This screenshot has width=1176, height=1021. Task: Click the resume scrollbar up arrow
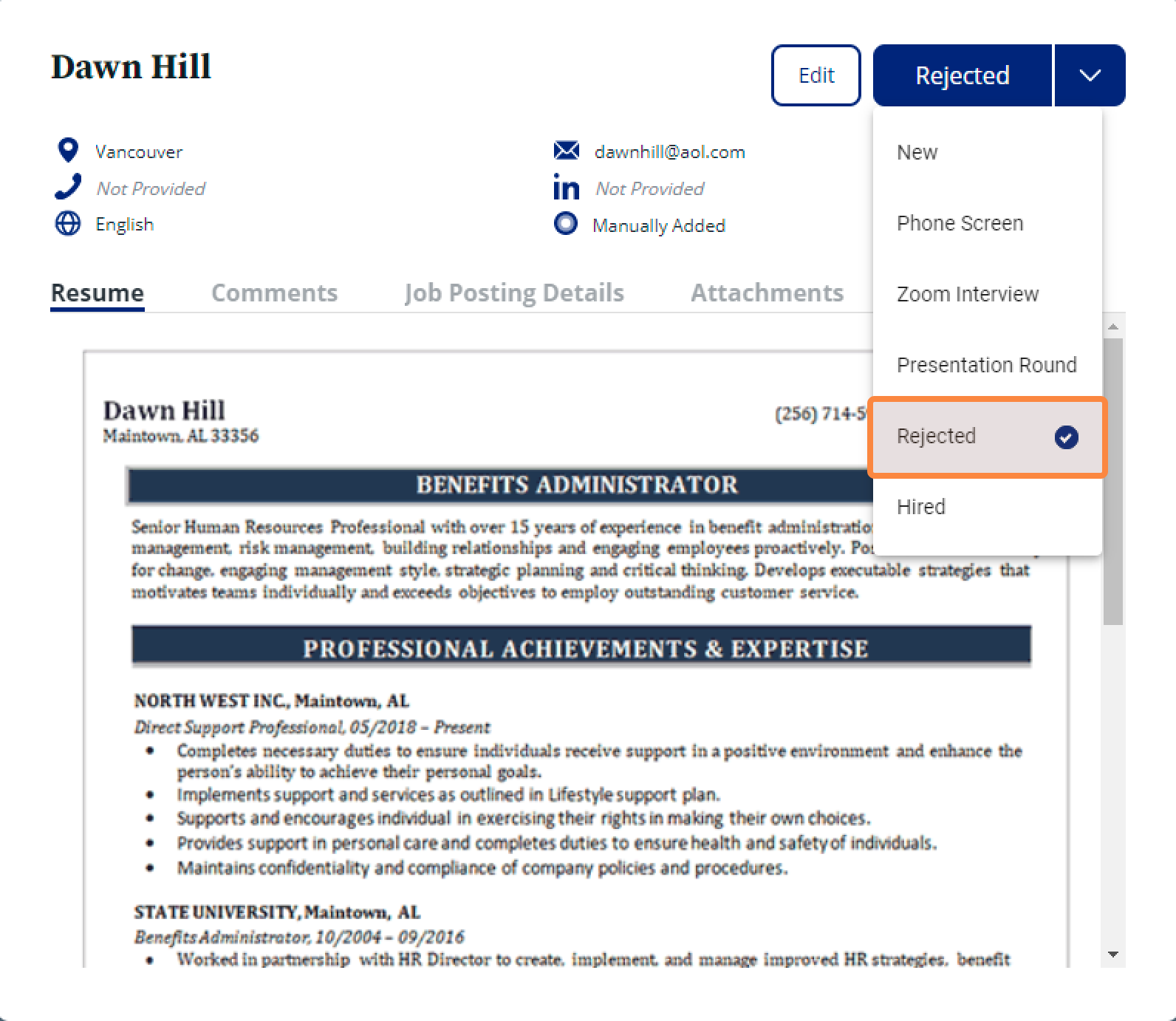click(x=1113, y=326)
